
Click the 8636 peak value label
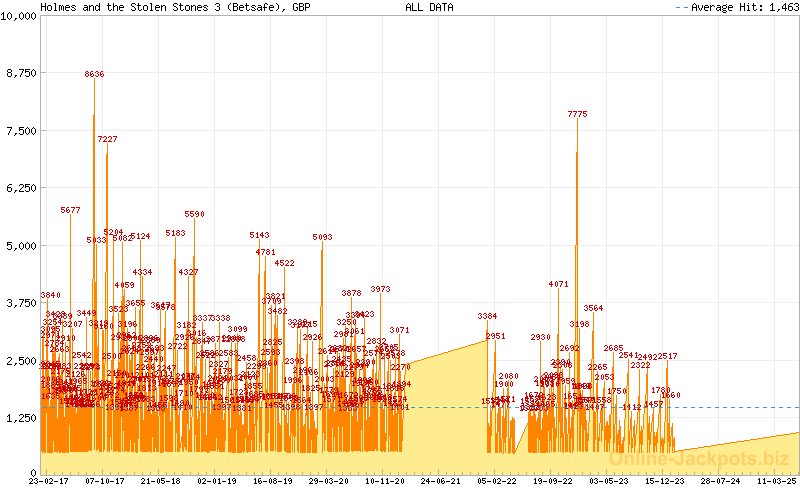point(95,74)
